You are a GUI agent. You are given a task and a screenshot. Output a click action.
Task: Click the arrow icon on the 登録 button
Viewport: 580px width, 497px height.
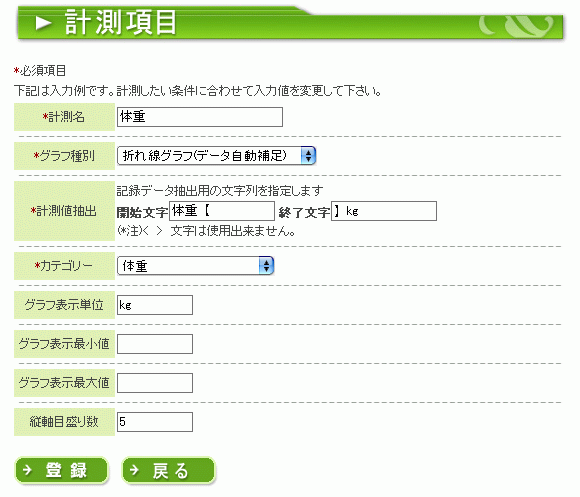tap(27, 470)
